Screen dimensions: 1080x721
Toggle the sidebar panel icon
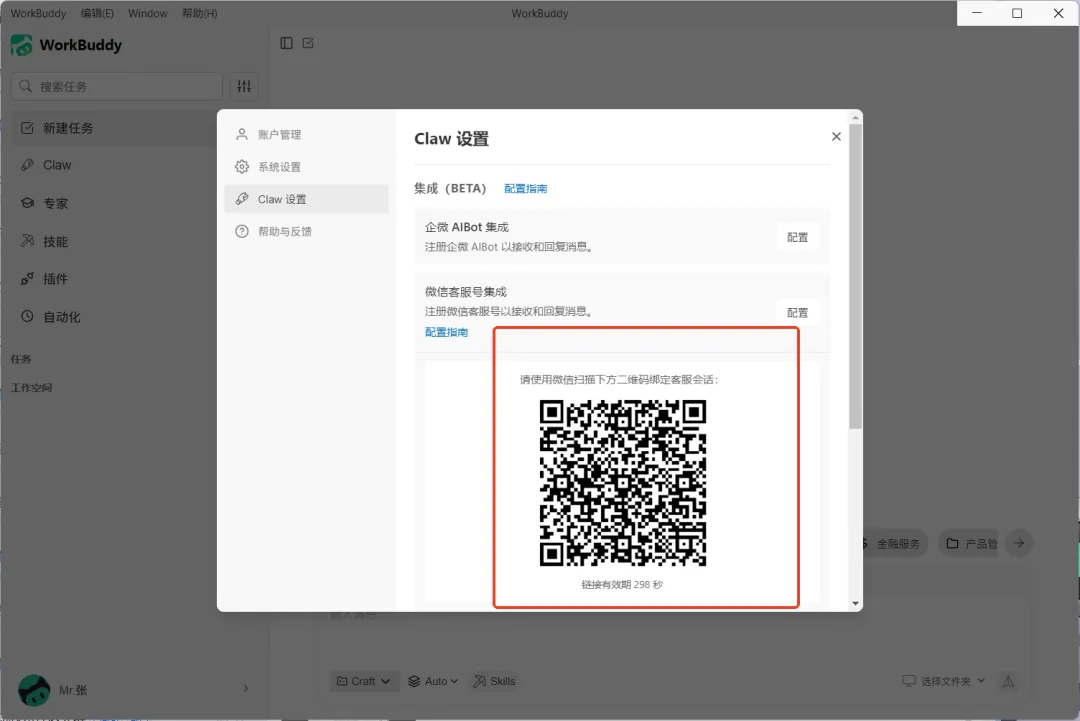[287, 43]
